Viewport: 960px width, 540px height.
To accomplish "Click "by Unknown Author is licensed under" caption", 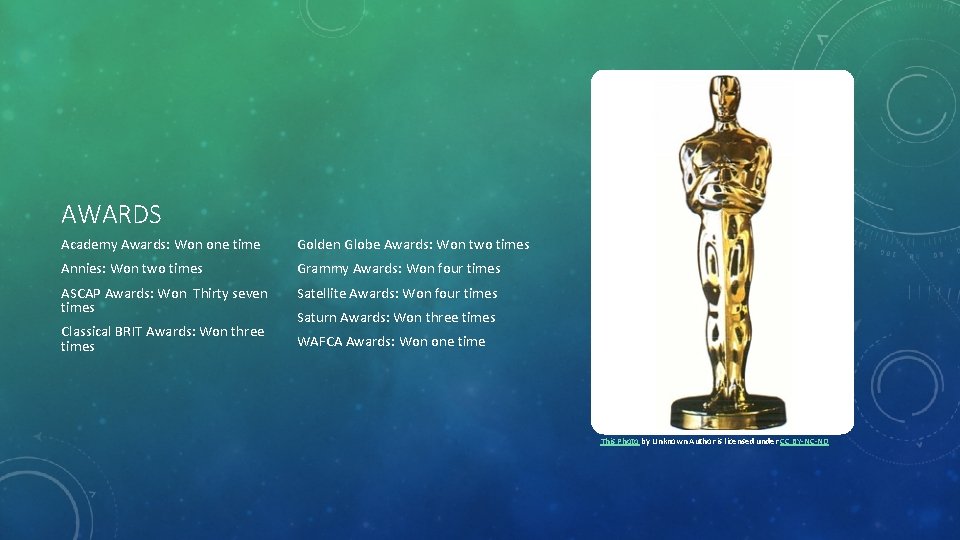I will [x=709, y=441].
